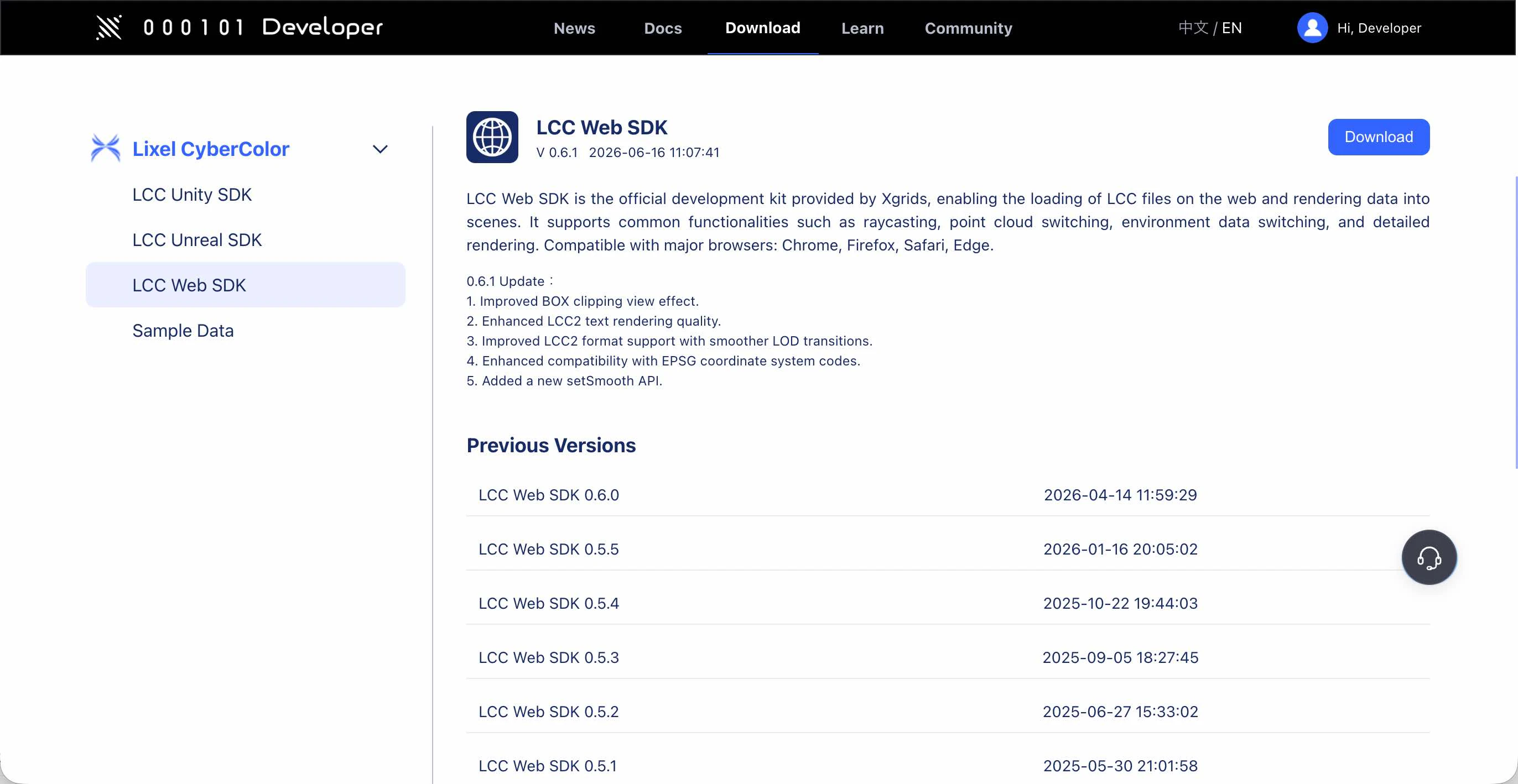This screenshot has width=1518, height=784.
Task: Open the News tab
Action: (x=574, y=28)
